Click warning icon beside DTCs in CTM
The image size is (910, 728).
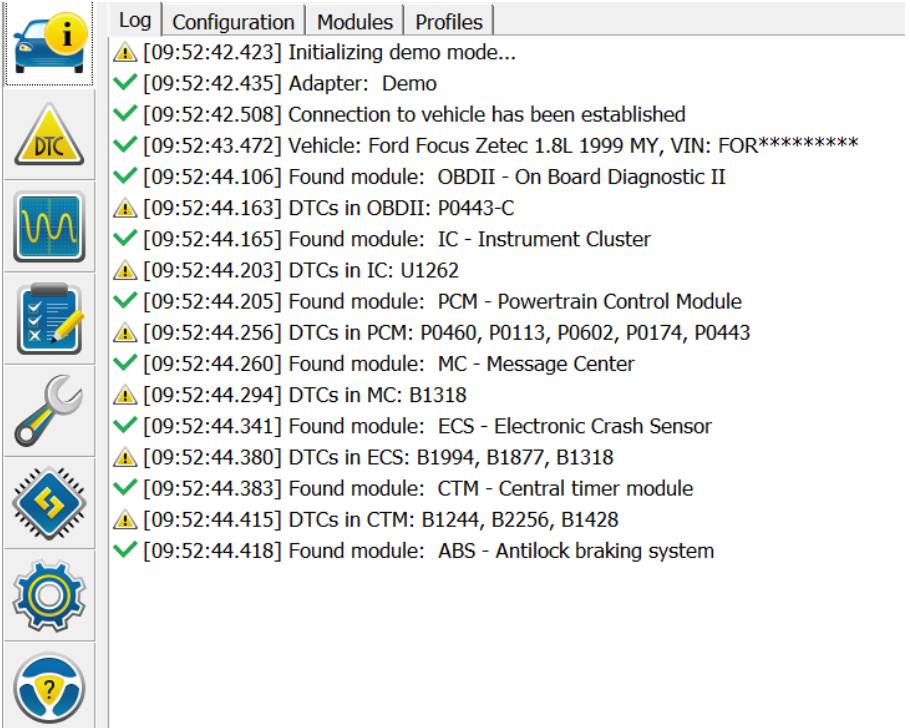click(125, 520)
